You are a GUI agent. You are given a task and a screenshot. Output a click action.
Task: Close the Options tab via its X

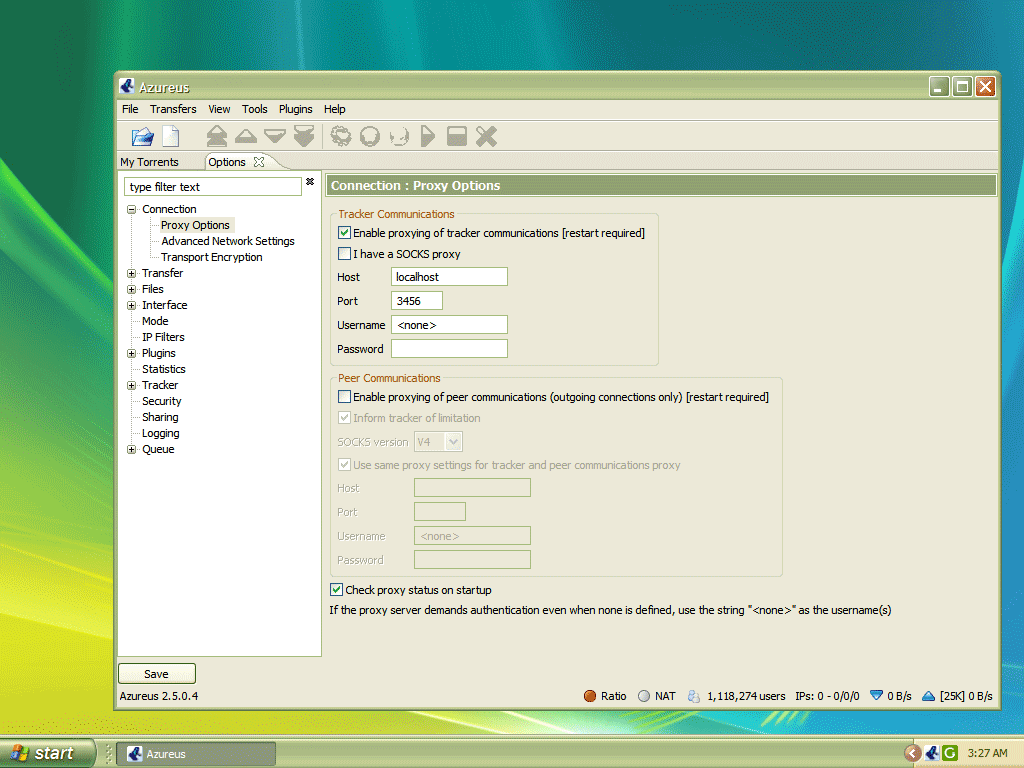tap(259, 162)
